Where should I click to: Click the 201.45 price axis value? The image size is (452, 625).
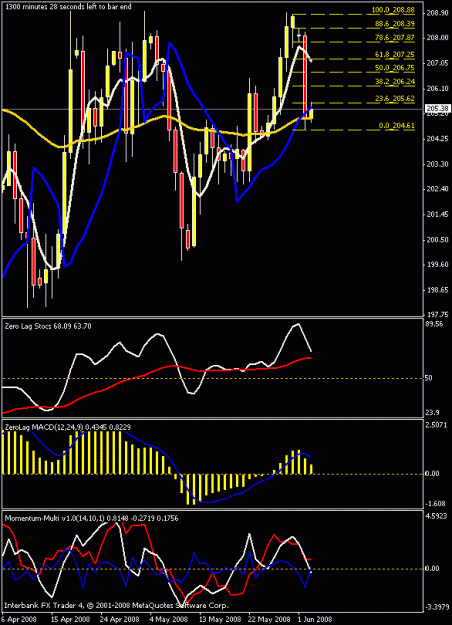(x=436, y=214)
